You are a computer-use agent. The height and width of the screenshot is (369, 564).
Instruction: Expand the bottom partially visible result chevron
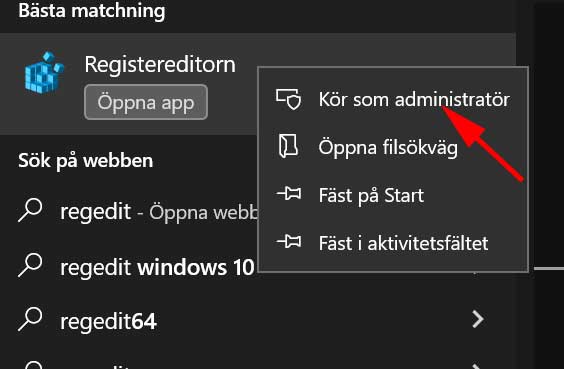point(478,366)
